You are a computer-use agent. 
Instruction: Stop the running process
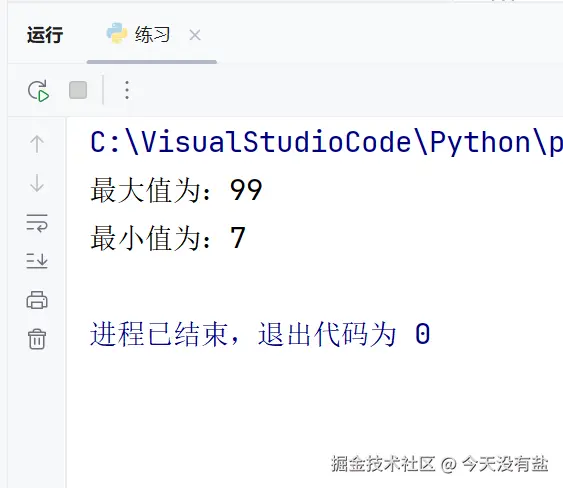(x=78, y=90)
